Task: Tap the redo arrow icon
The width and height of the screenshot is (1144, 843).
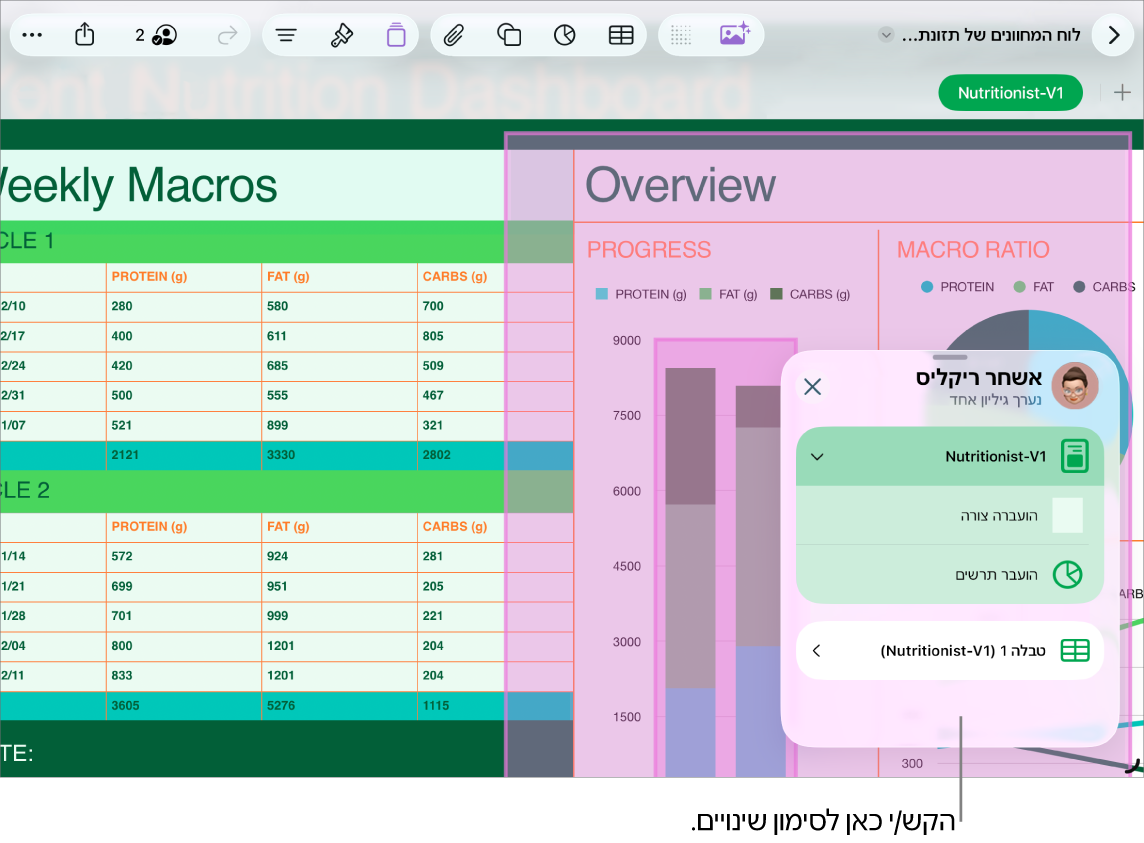Action: [x=228, y=35]
